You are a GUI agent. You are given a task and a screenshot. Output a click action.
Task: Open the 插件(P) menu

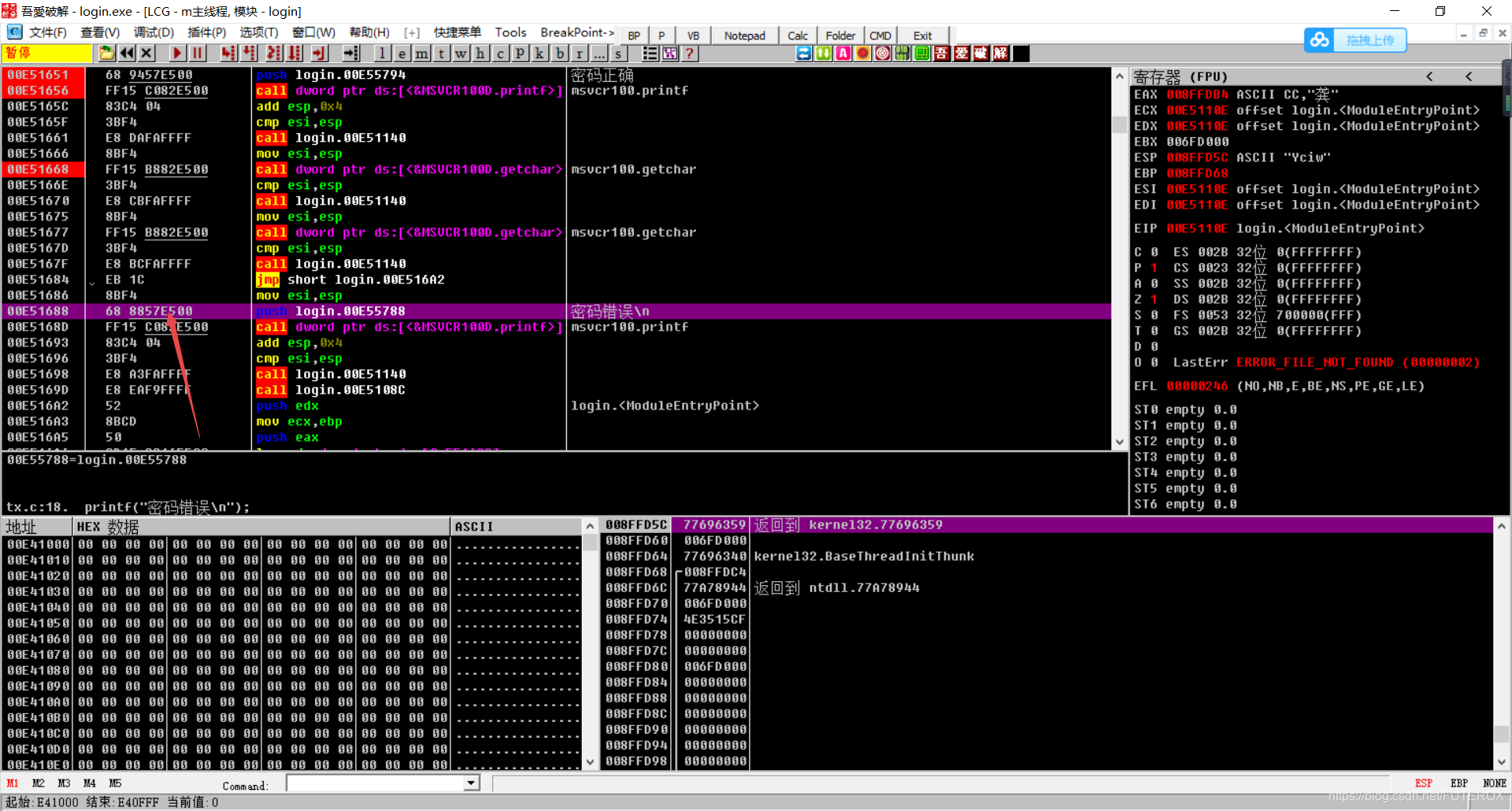pos(206,32)
